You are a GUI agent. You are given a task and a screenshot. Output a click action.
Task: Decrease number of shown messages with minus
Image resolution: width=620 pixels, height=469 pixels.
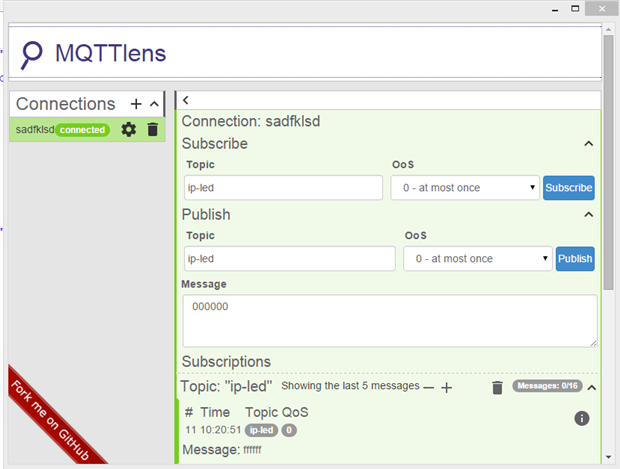(429, 387)
